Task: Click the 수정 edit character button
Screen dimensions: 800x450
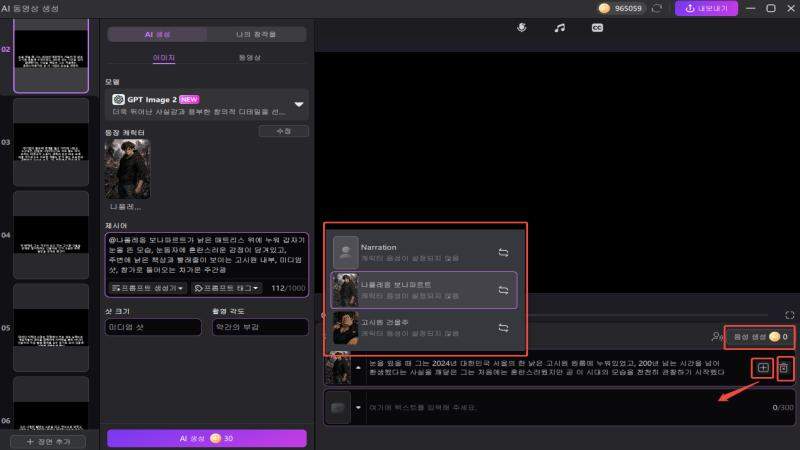Action: tap(283, 132)
